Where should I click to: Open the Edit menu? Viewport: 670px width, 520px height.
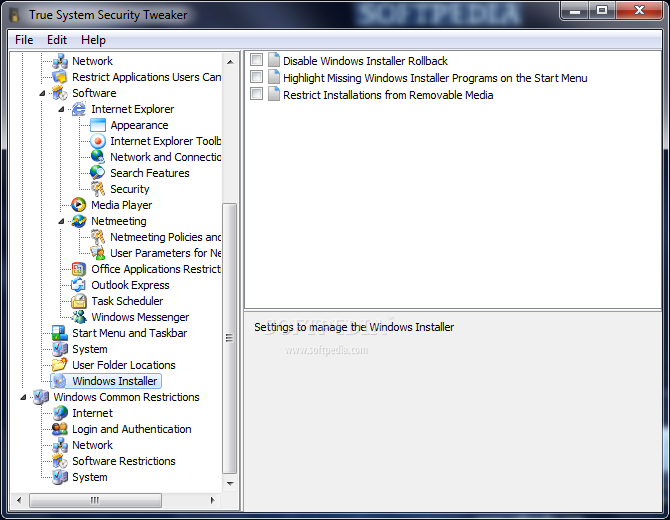tap(57, 40)
